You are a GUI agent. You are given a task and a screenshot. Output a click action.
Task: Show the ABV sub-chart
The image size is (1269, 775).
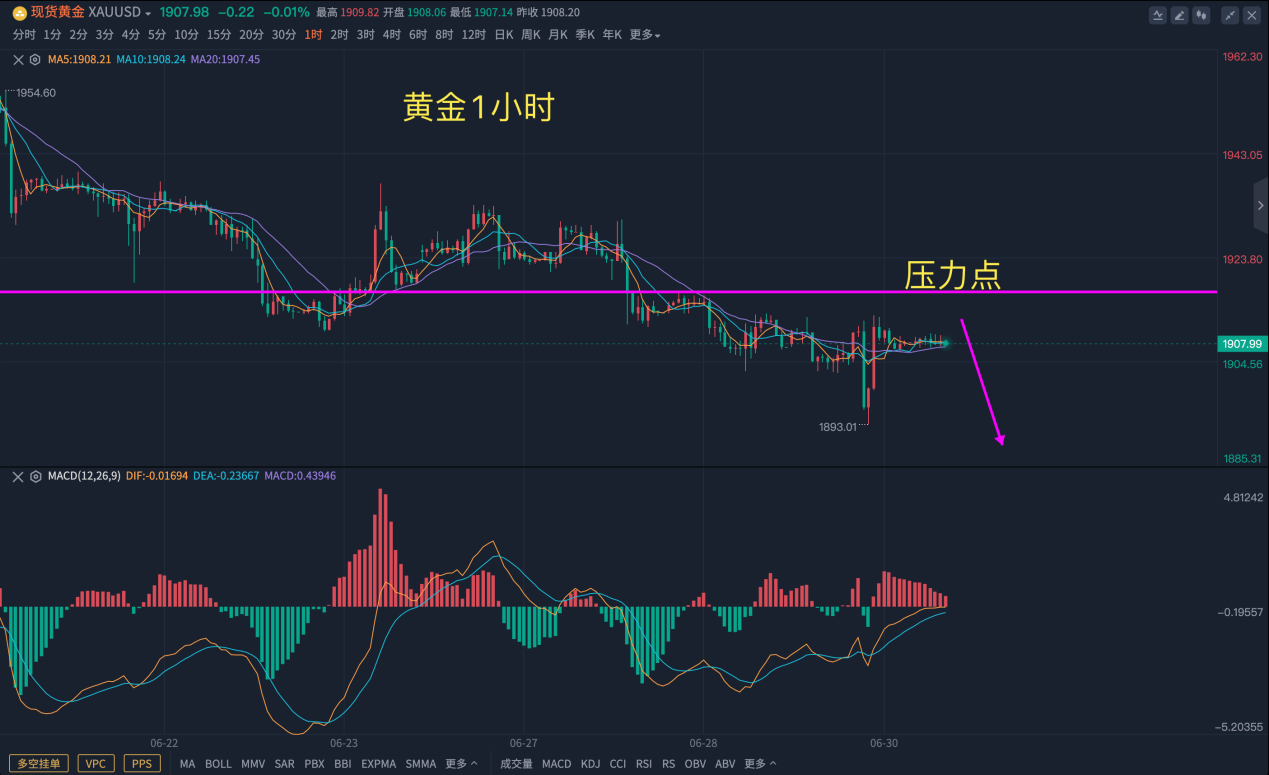[x=725, y=764]
